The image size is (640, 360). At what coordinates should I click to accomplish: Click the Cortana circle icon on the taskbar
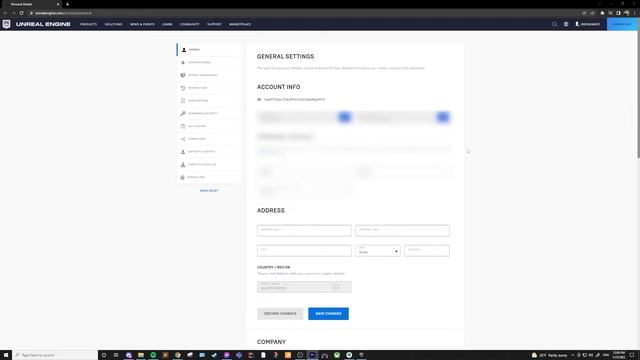point(104,355)
